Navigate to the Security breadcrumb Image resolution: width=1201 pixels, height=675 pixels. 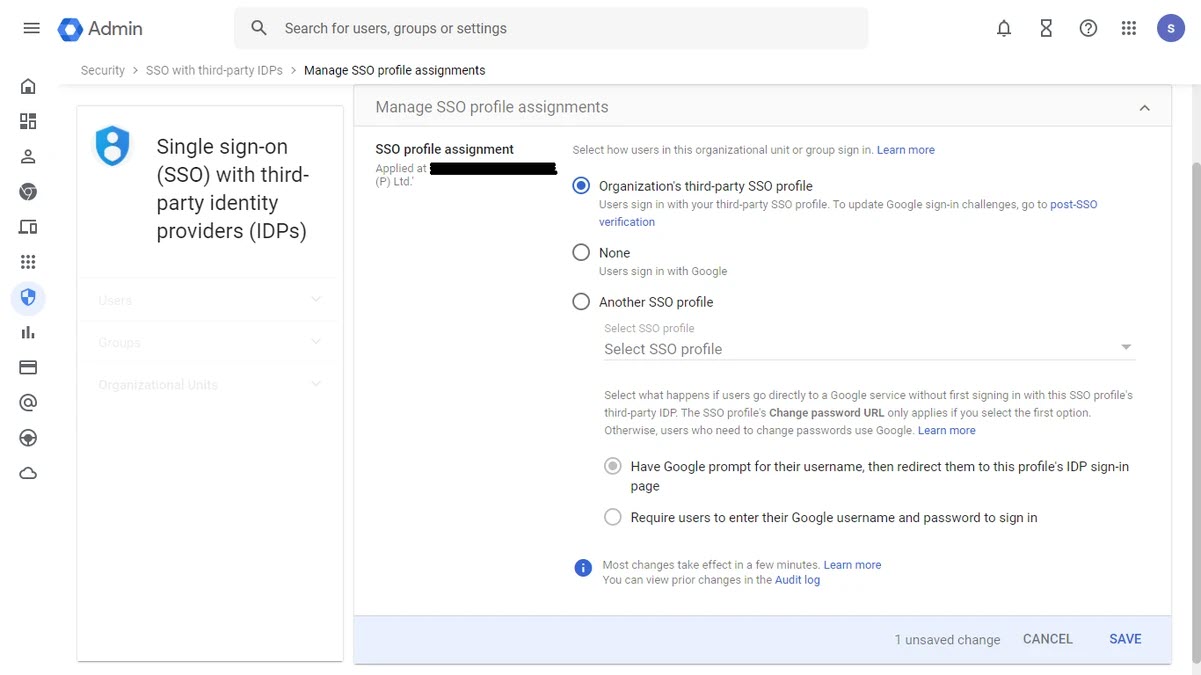pos(103,71)
